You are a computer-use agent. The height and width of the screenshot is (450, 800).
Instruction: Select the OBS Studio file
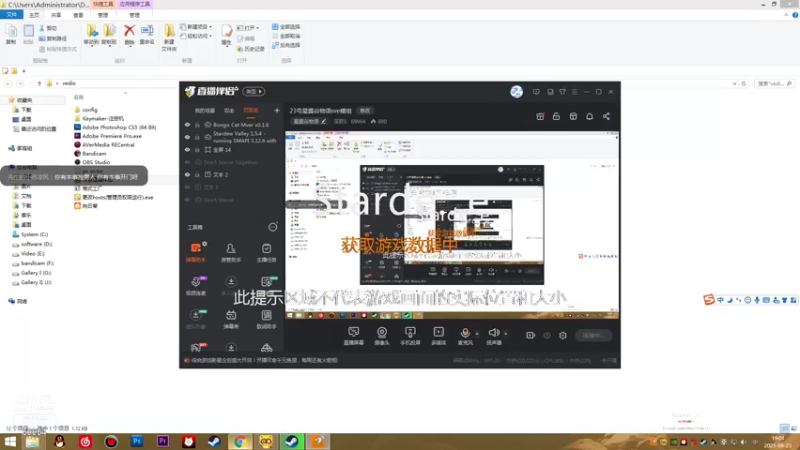point(92,162)
